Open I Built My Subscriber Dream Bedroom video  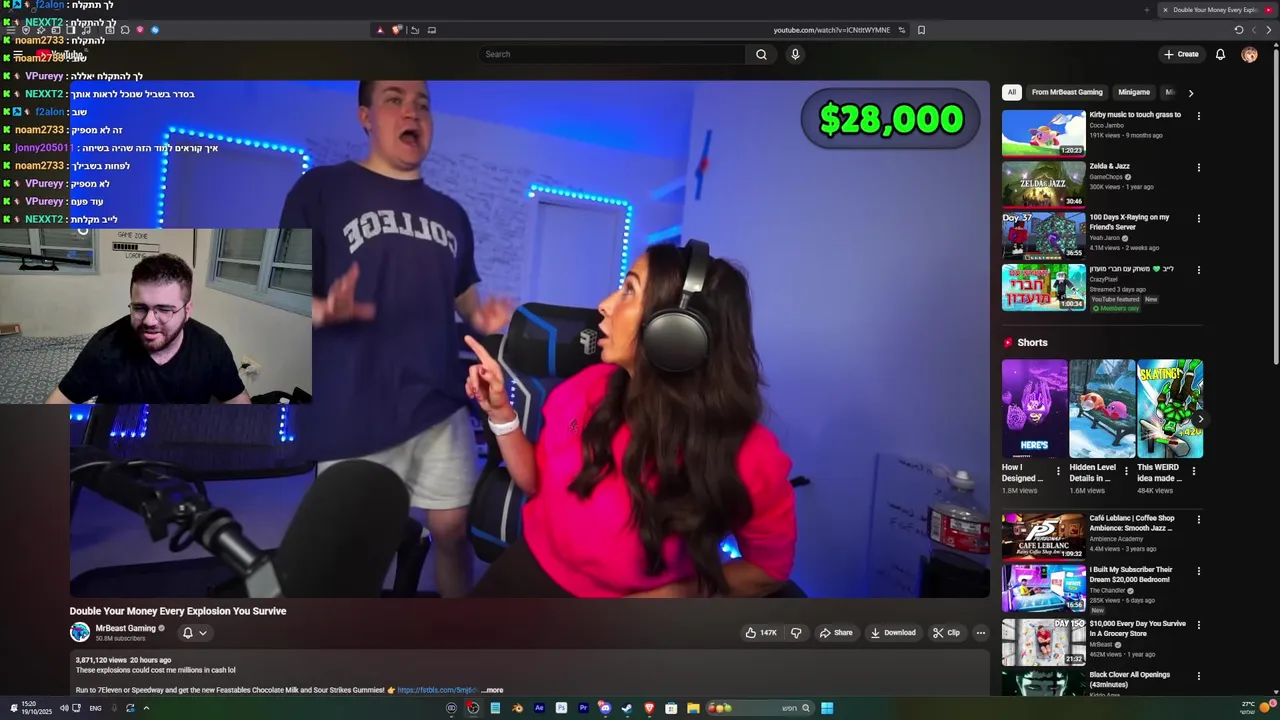tap(1043, 587)
